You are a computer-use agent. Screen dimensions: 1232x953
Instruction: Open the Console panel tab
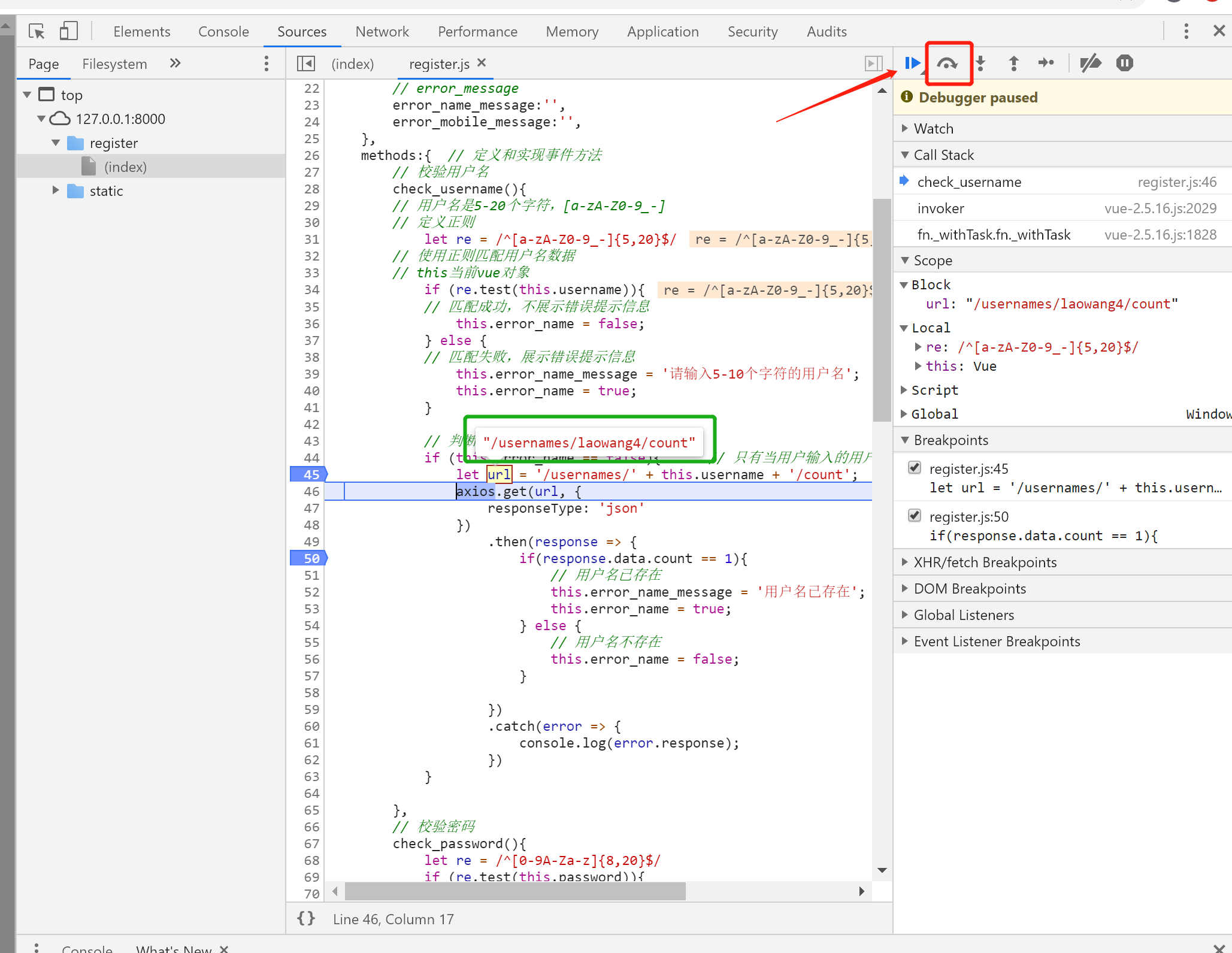click(223, 31)
